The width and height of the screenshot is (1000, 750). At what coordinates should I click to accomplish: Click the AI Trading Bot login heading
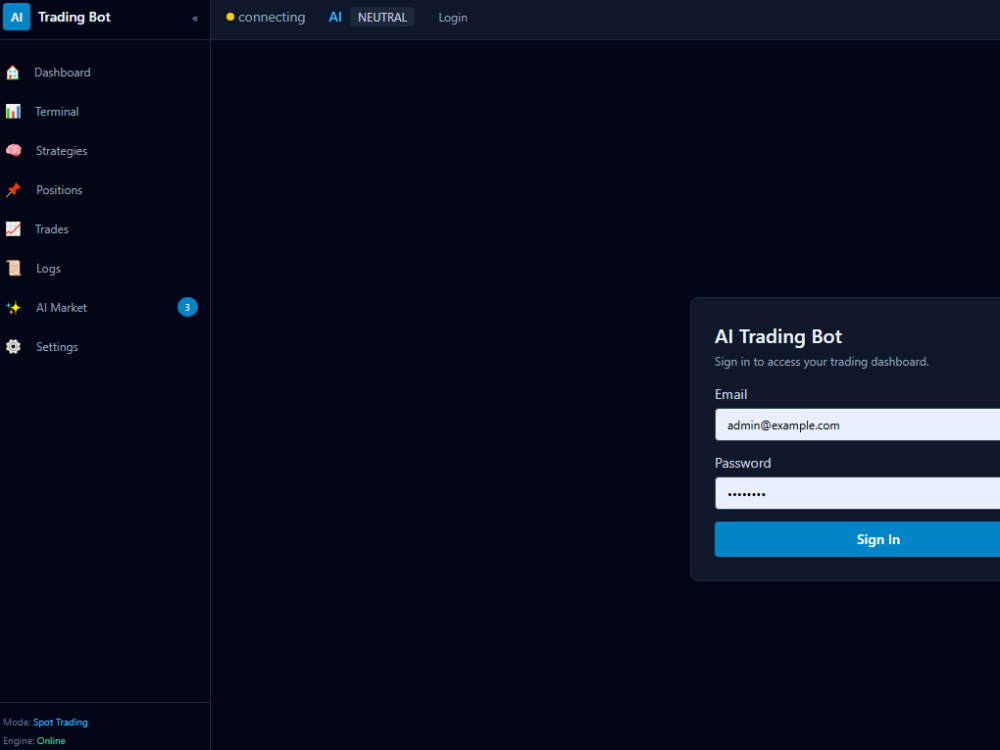coord(778,336)
